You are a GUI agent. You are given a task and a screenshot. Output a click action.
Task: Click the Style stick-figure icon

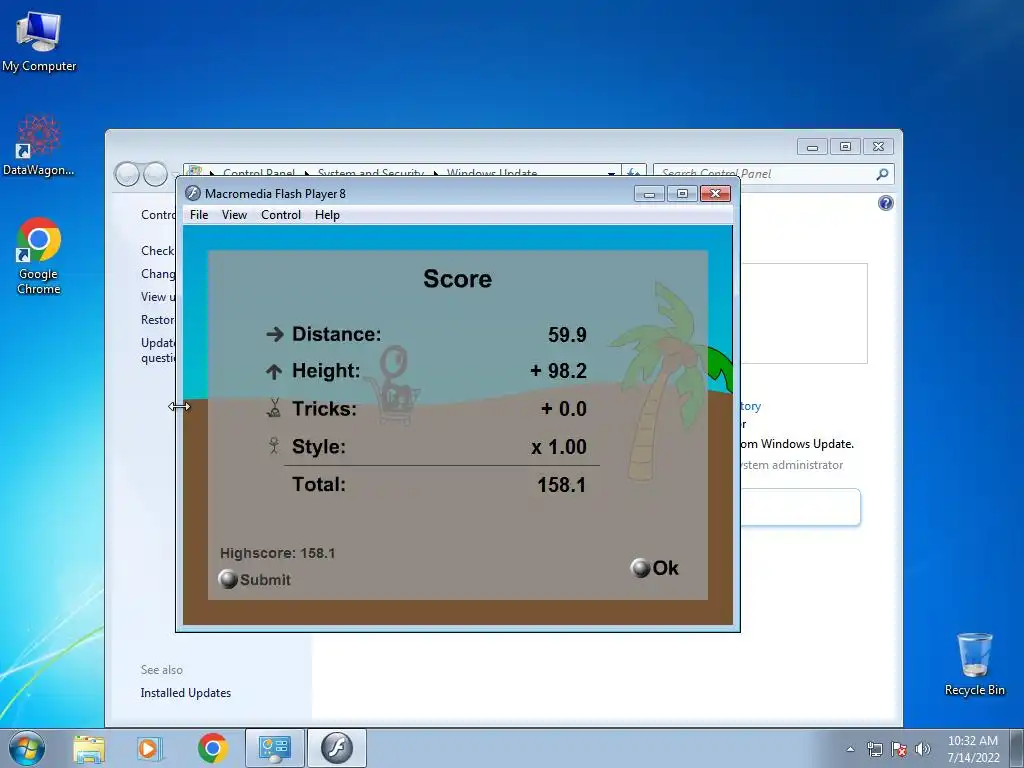click(274, 446)
